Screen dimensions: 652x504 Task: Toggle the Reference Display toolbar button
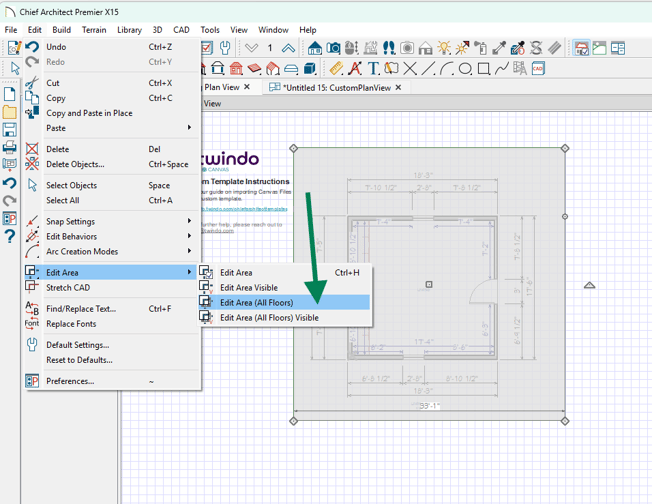(x=581, y=48)
